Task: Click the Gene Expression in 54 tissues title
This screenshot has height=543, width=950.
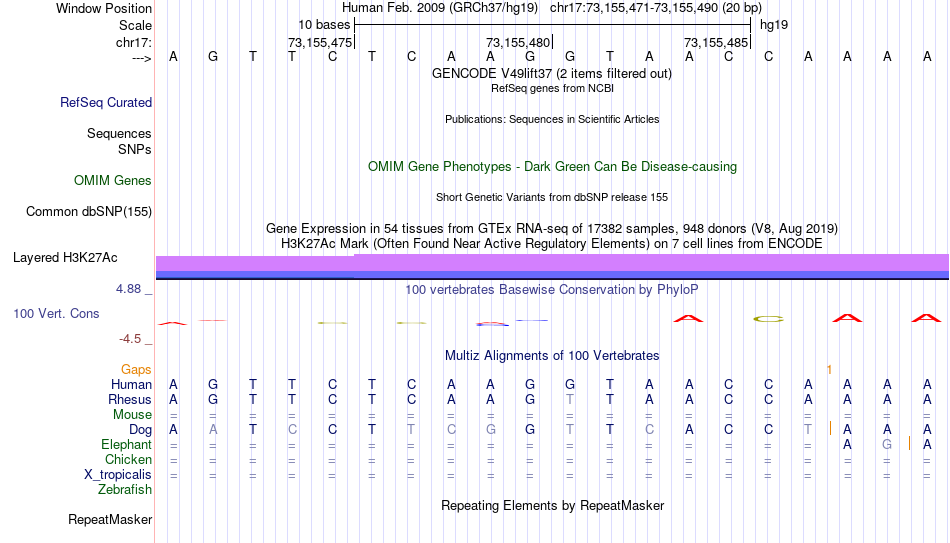Action: tap(552, 228)
